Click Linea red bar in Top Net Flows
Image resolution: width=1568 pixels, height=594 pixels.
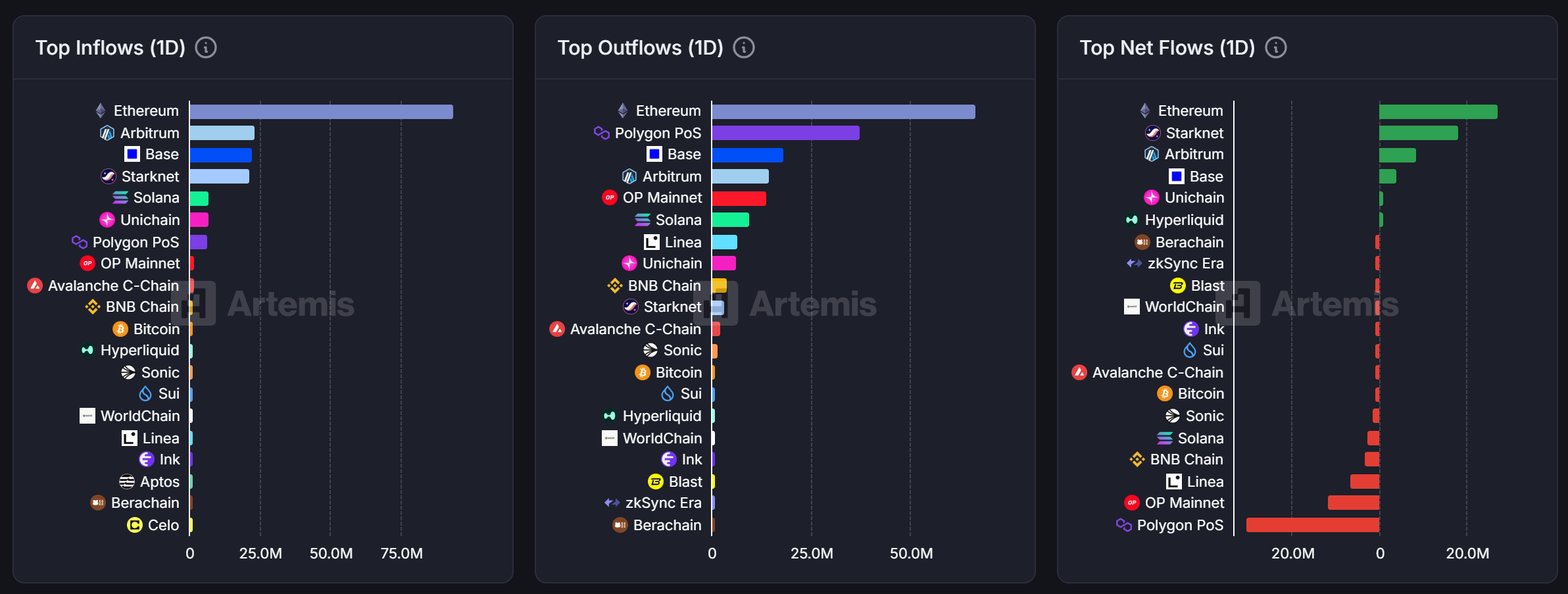(x=1365, y=482)
